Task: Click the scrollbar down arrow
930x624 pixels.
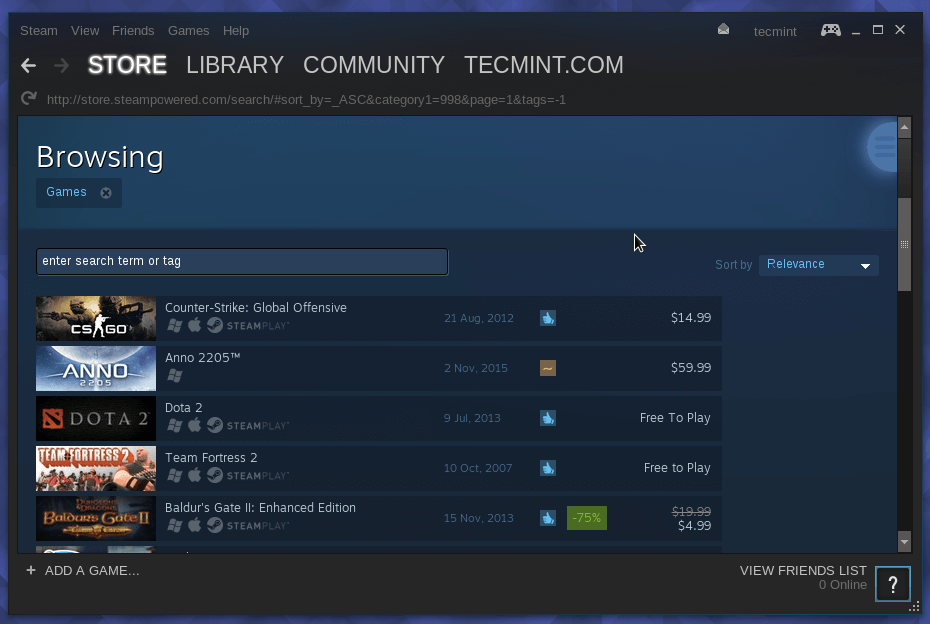Action: (904, 541)
